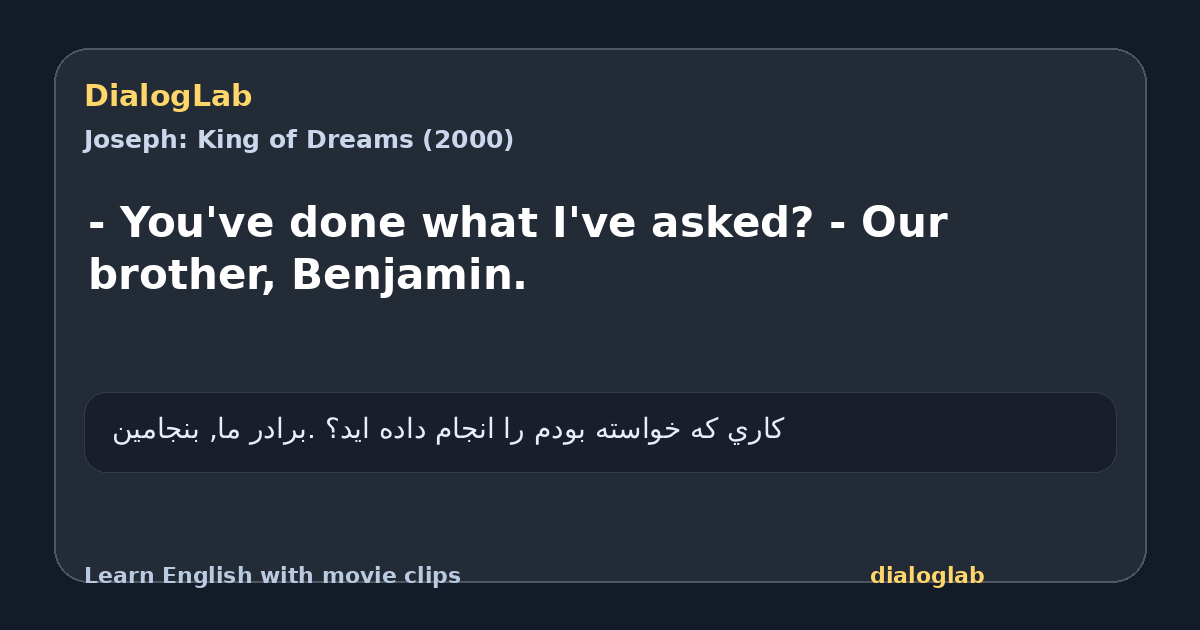1200x630 pixels.
Task: Click the word "done" in the subtitle
Action: pos(347,223)
